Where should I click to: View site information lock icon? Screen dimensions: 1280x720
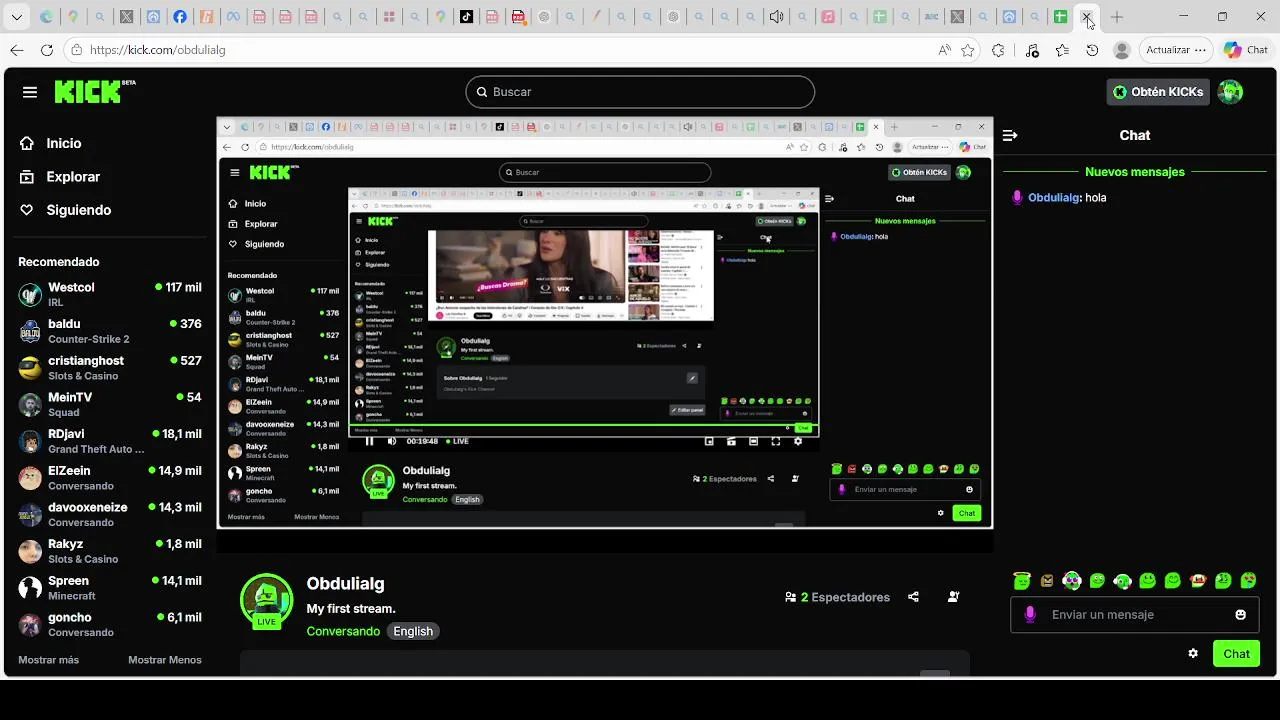click(76, 50)
